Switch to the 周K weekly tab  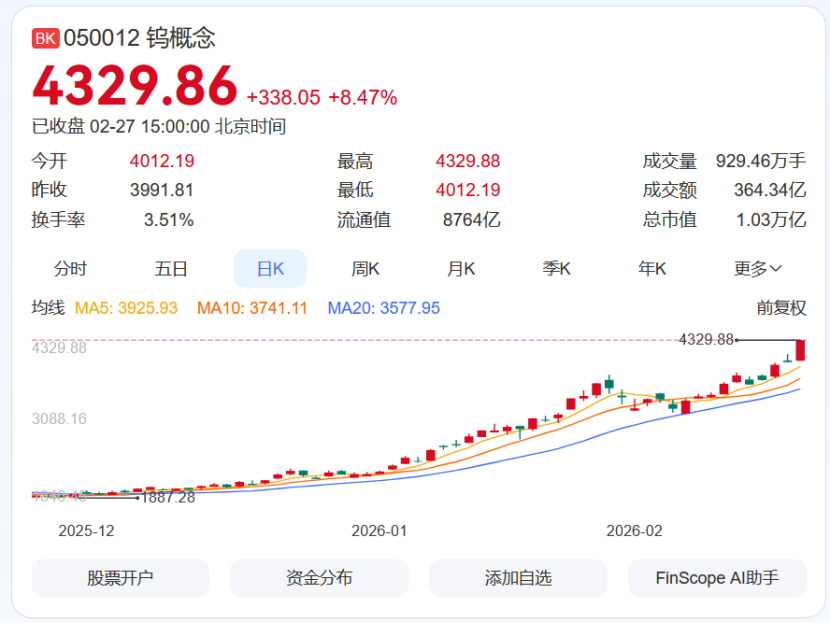[x=365, y=268]
